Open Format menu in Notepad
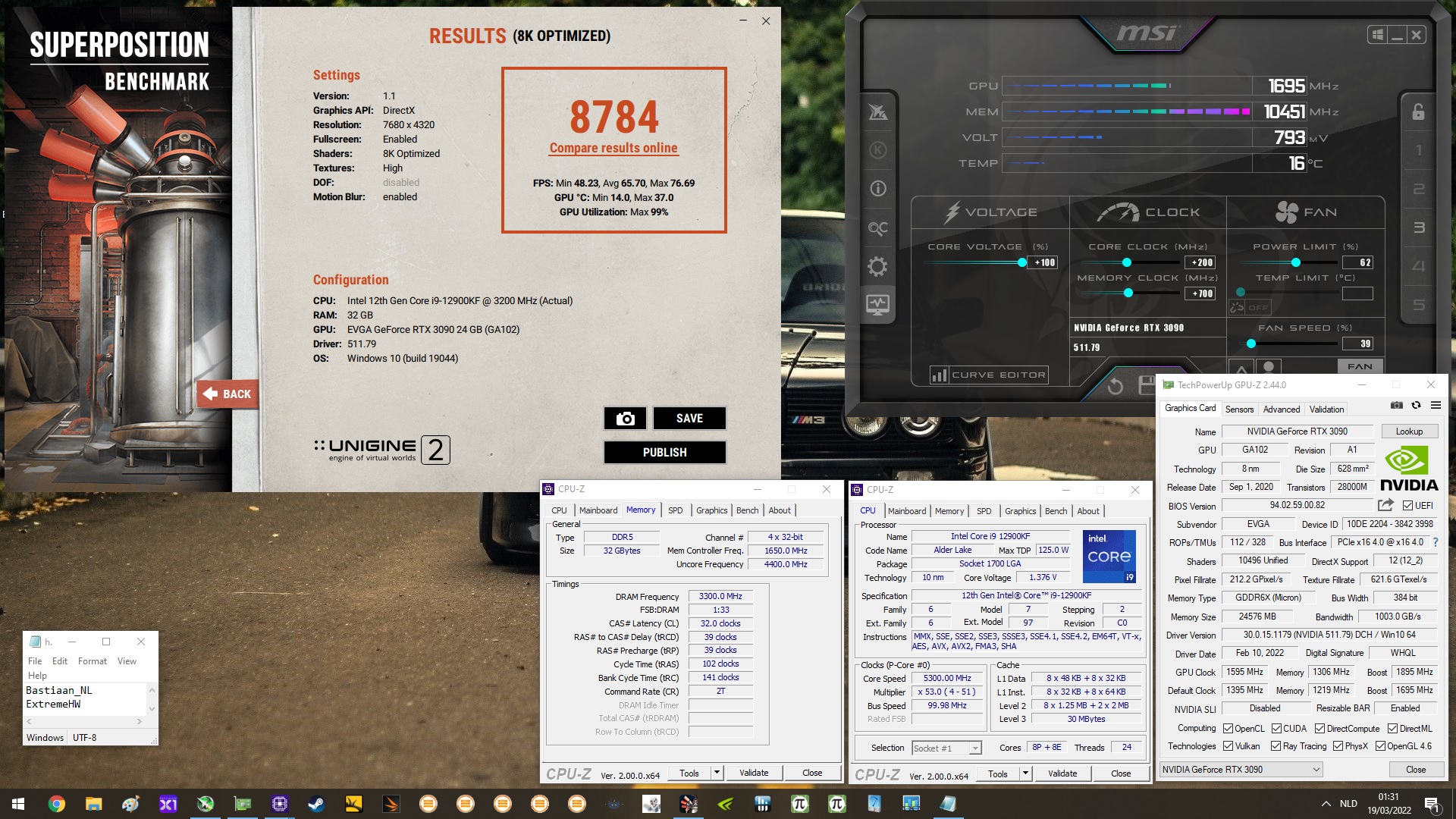 pos(93,661)
